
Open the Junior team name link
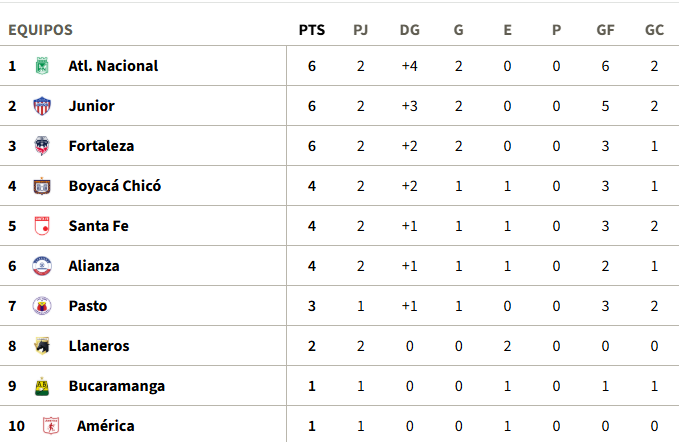click(x=91, y=106)
